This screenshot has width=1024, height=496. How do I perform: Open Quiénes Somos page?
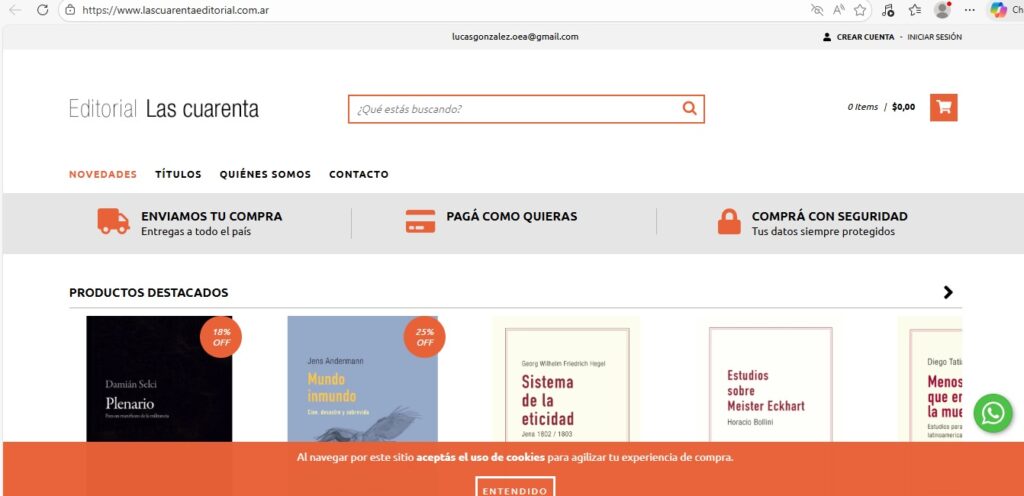click(x=265, y=174)
